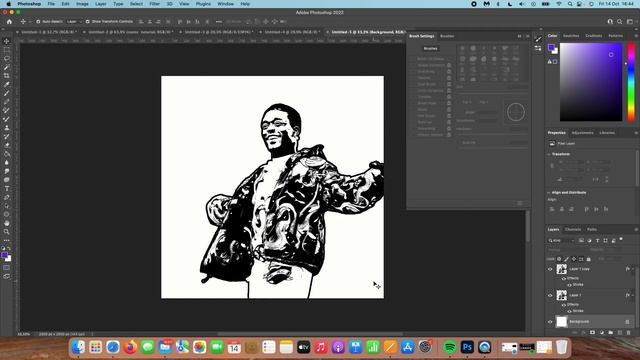Open the Brush Settings dock icon
The width and height of the screenshot is (640, 360).
(x=538, y=39)
